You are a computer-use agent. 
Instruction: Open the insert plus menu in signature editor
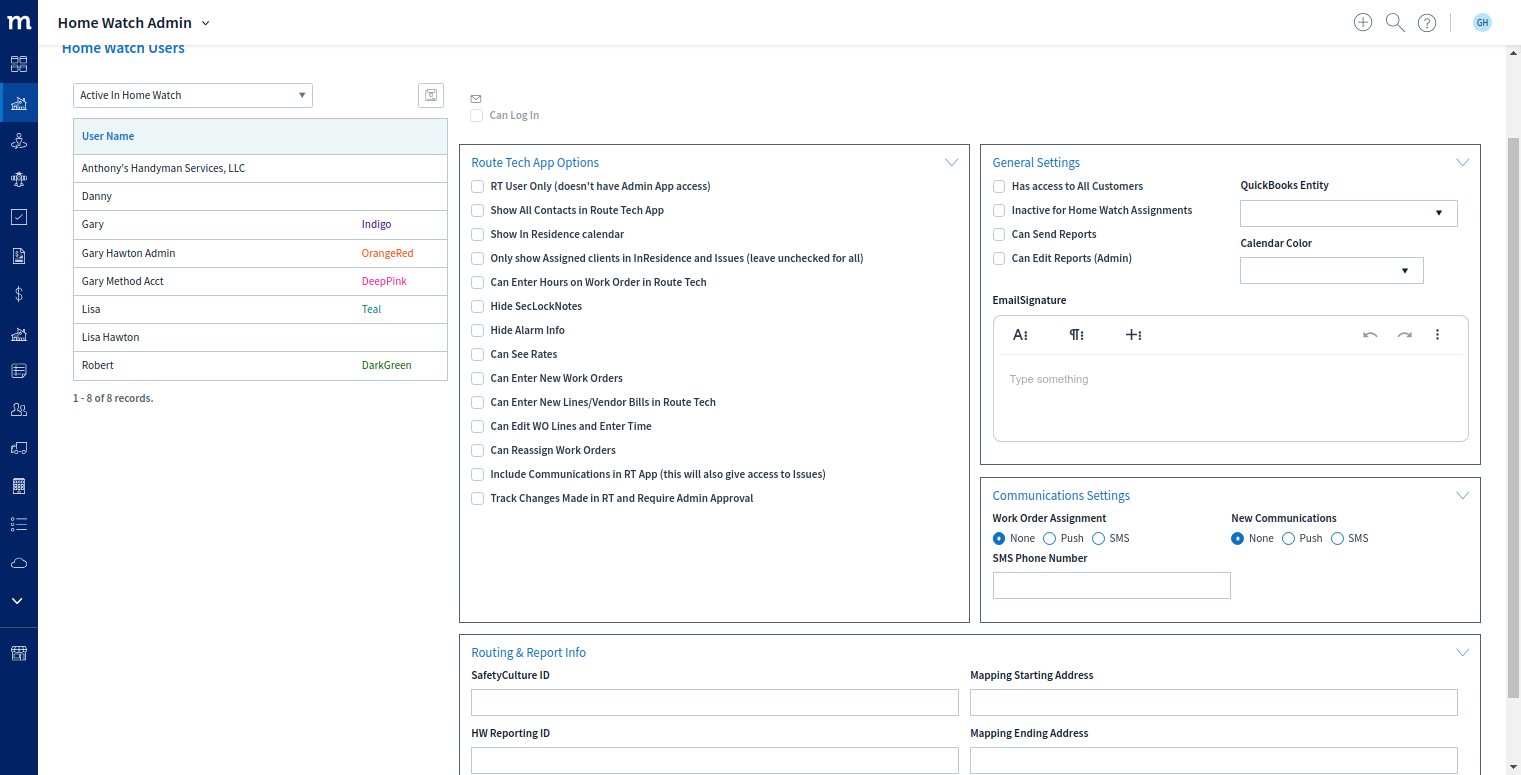click(x=1134, y=335)
